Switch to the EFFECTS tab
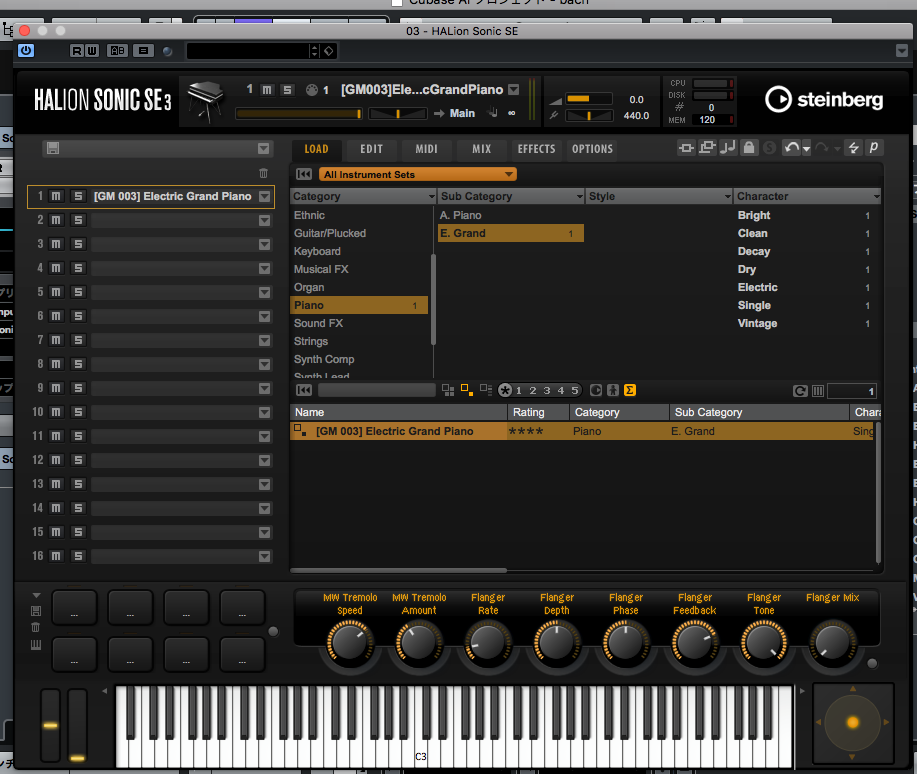Viewport: 917px width, 774px height. click(536, 149)
